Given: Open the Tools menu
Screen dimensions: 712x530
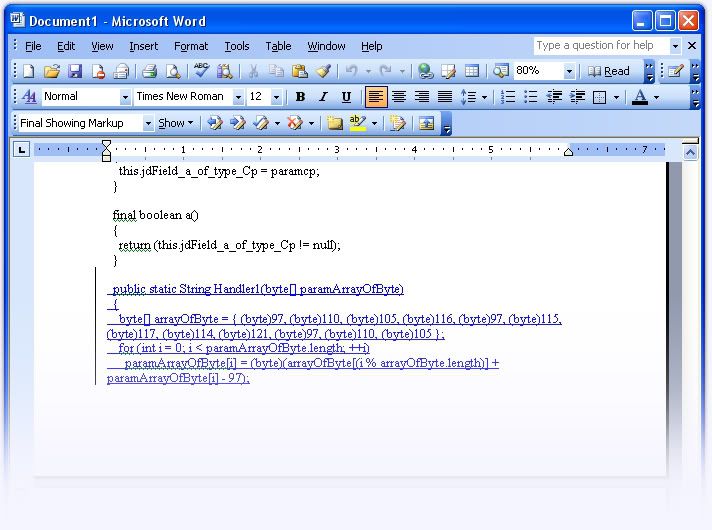Looking at the screenshot, I should click(x=237, y=46).
